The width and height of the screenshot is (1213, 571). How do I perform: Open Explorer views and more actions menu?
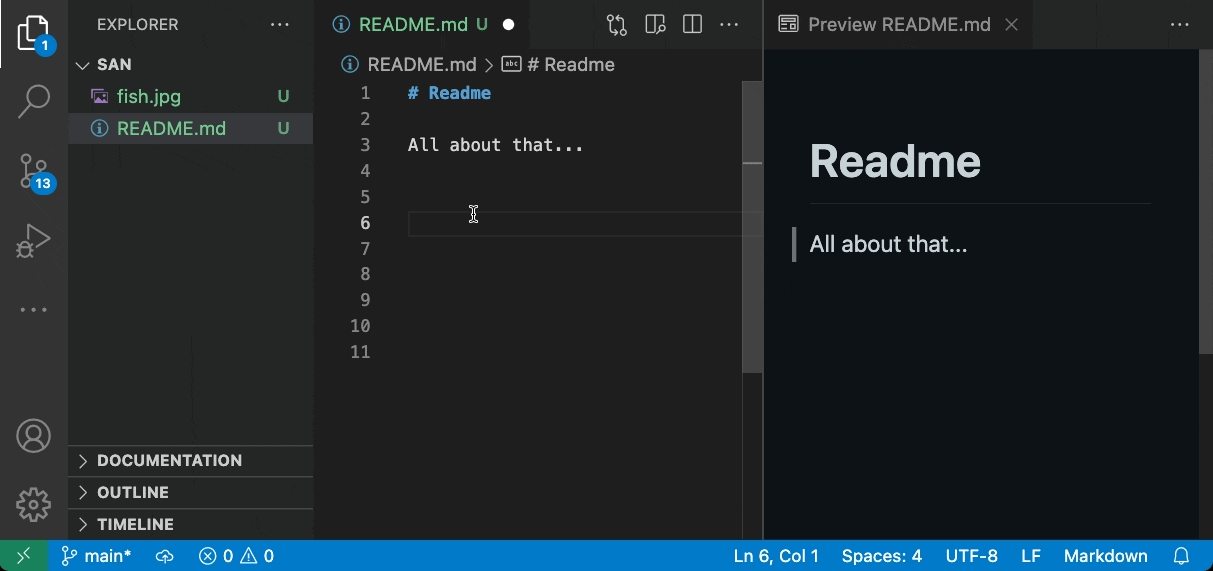coord(280,25)
